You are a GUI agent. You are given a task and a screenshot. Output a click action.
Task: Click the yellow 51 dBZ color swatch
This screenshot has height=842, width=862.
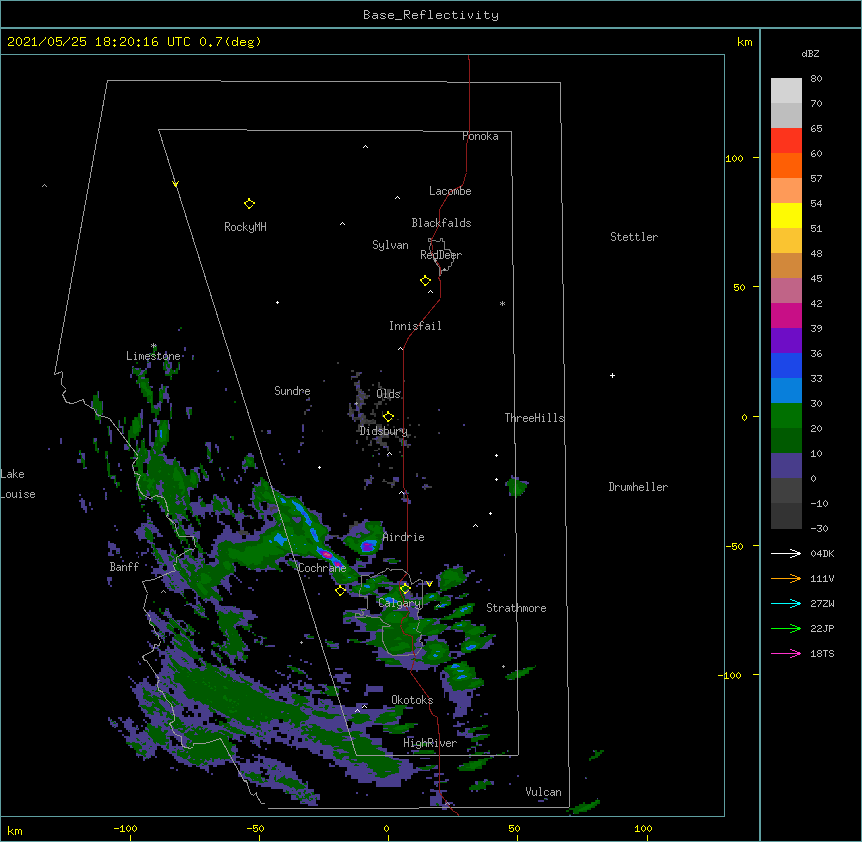(786, 215)
